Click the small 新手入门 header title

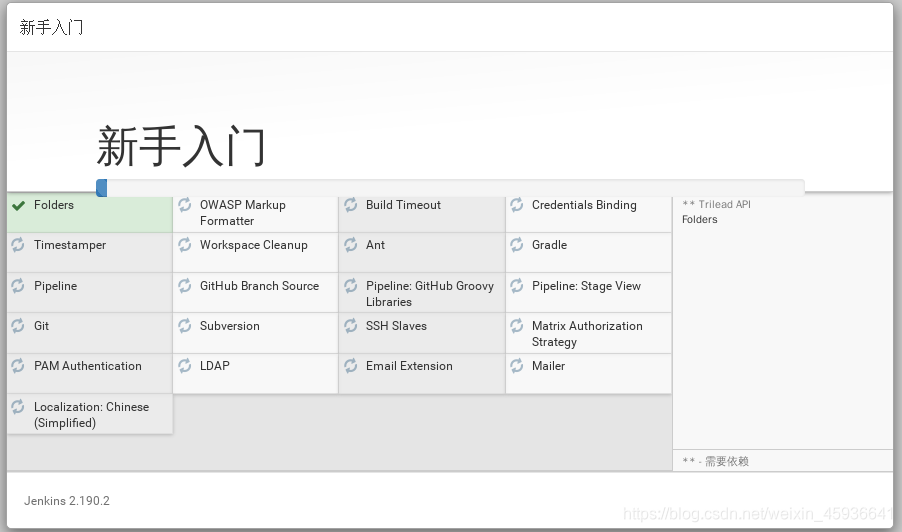[x=51, y=28]
